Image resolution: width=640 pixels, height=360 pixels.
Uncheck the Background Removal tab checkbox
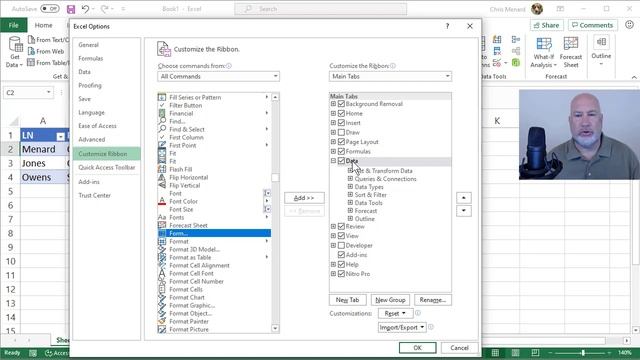[x=341, y=104]
